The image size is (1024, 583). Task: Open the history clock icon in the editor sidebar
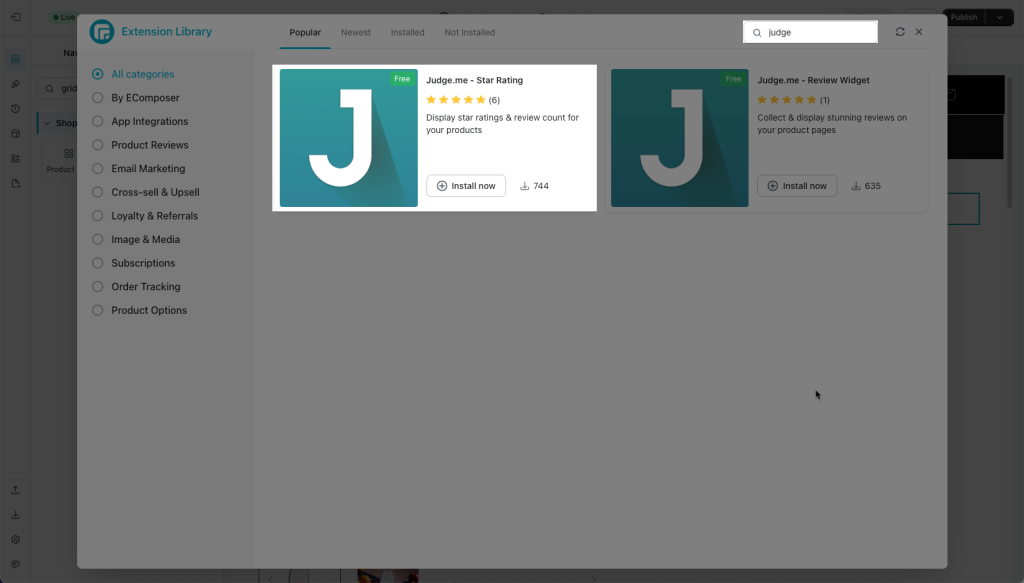(x=16, y=109)
